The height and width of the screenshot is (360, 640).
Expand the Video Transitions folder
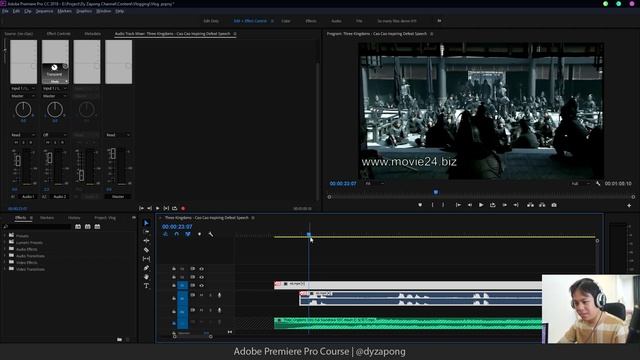tap(5, 269)
